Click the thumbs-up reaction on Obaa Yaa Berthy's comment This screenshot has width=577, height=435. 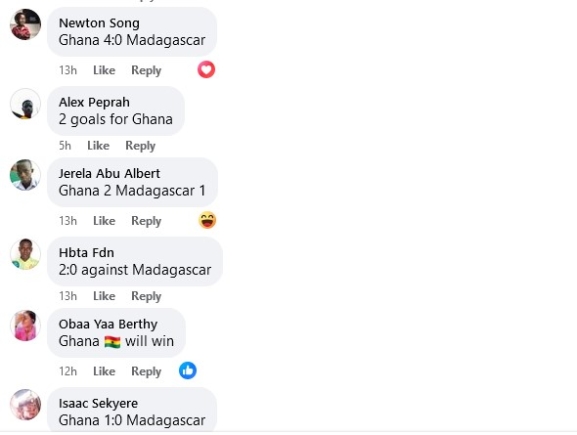pos(188,371)
